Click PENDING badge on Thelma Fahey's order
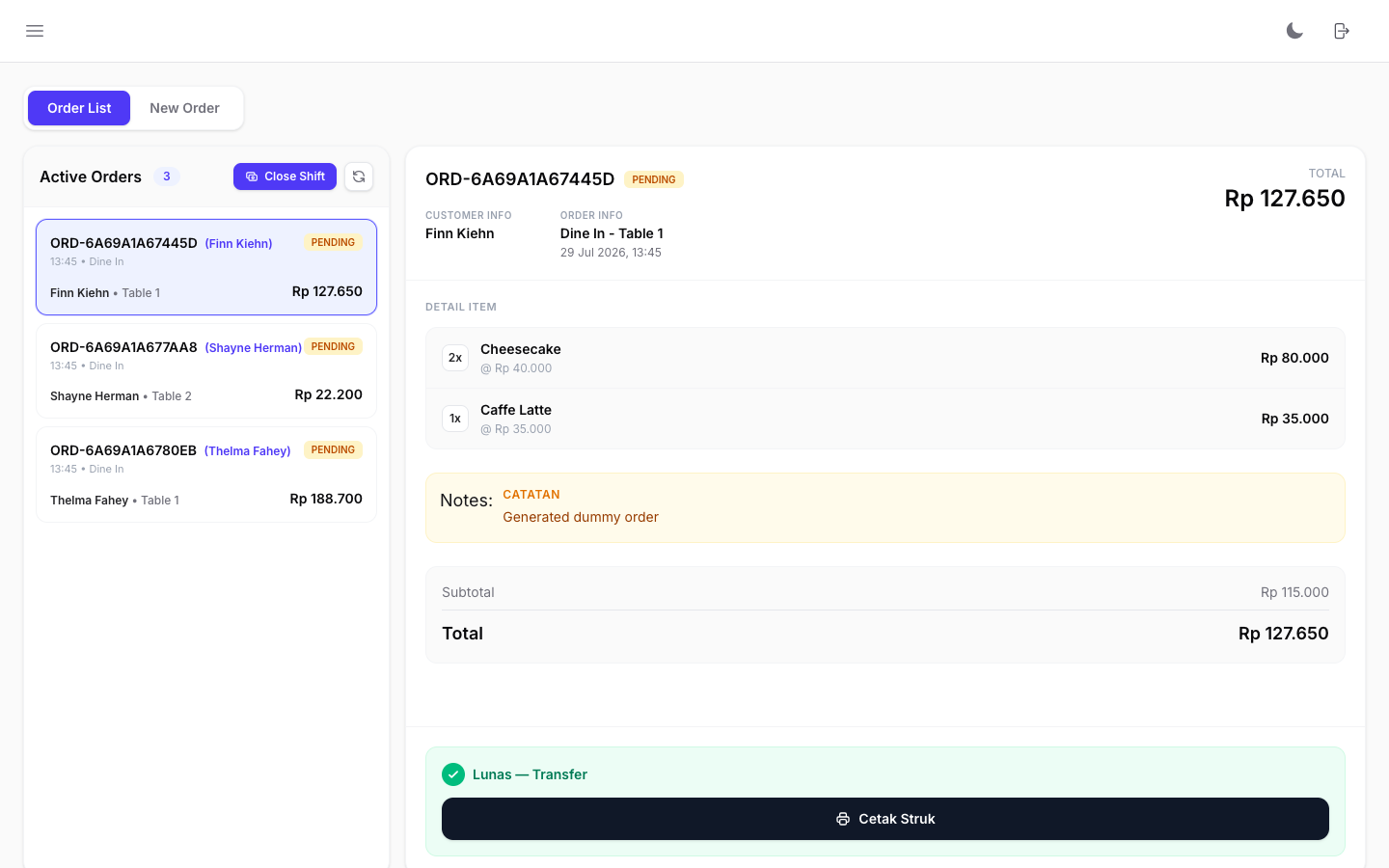The width and height of the screenshot is (1389, 868). coord(333,449)
